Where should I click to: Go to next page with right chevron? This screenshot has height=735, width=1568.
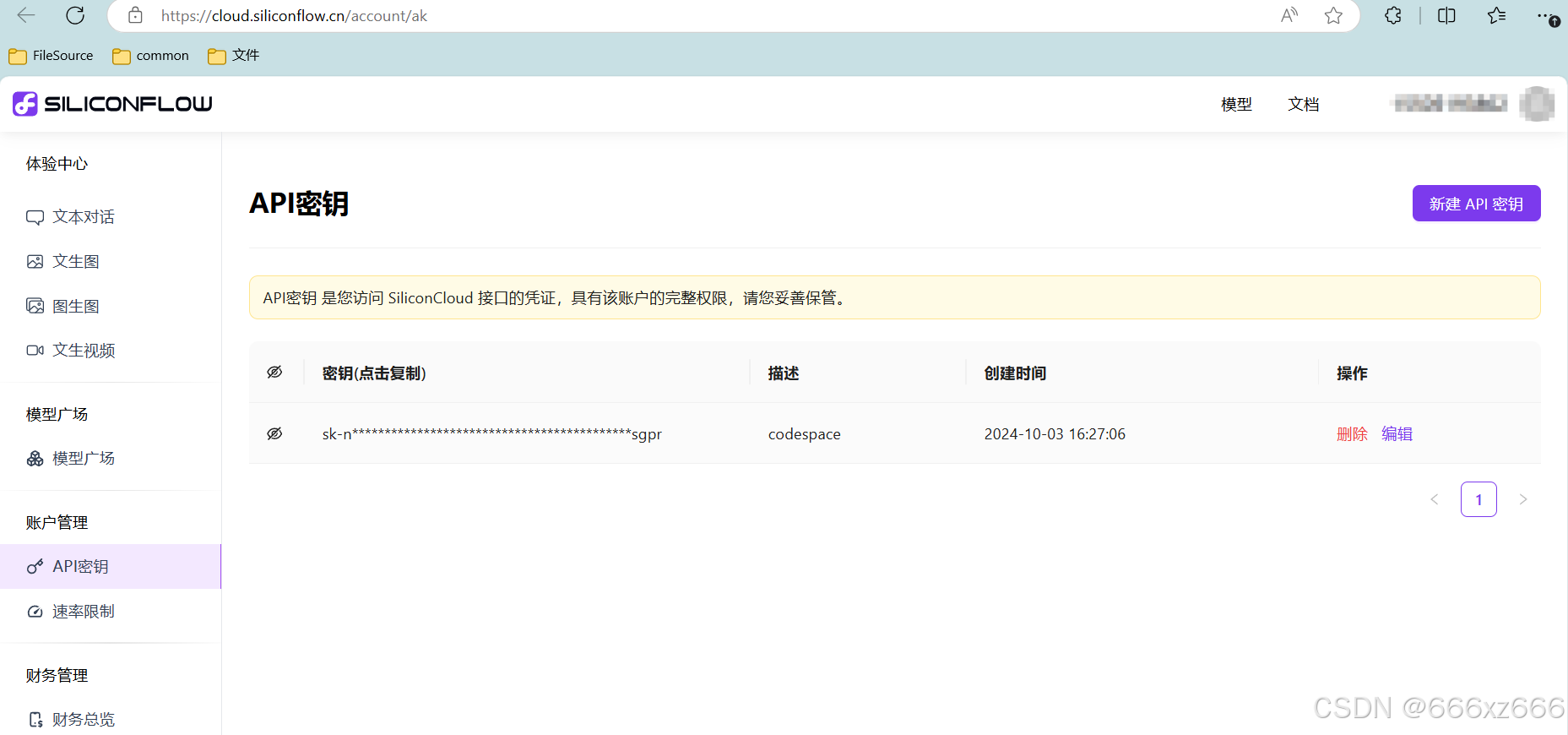1523,499
